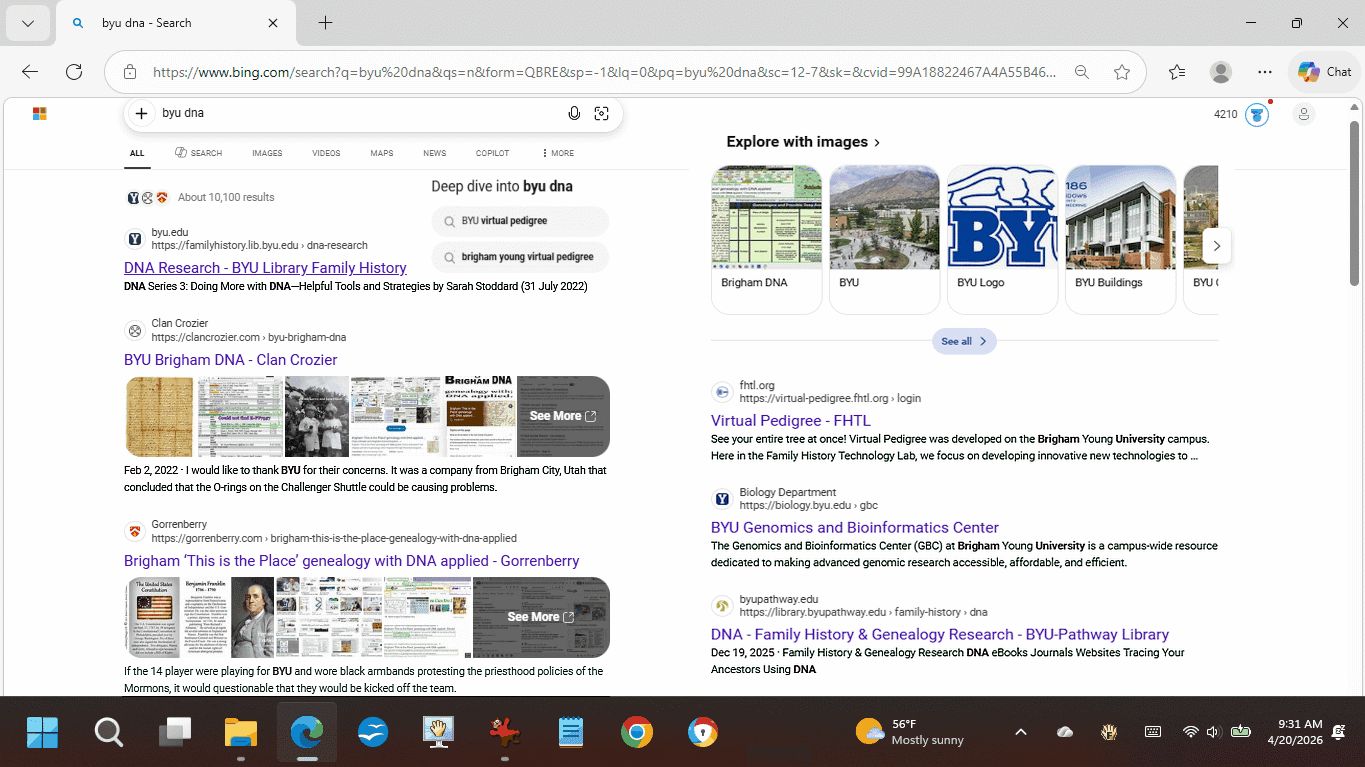Open visual search camera icon
The image size is (1365, 767).
click(601, 114)
